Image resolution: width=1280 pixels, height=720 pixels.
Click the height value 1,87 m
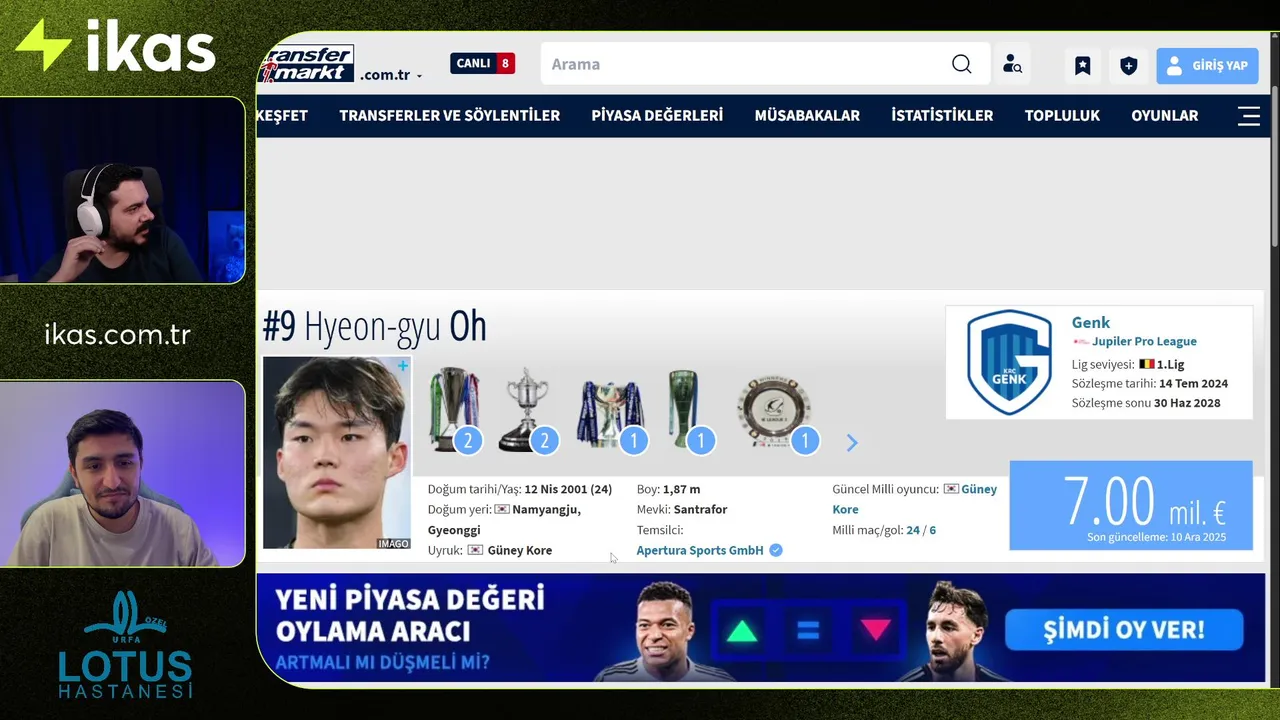(x=681, y=489)
